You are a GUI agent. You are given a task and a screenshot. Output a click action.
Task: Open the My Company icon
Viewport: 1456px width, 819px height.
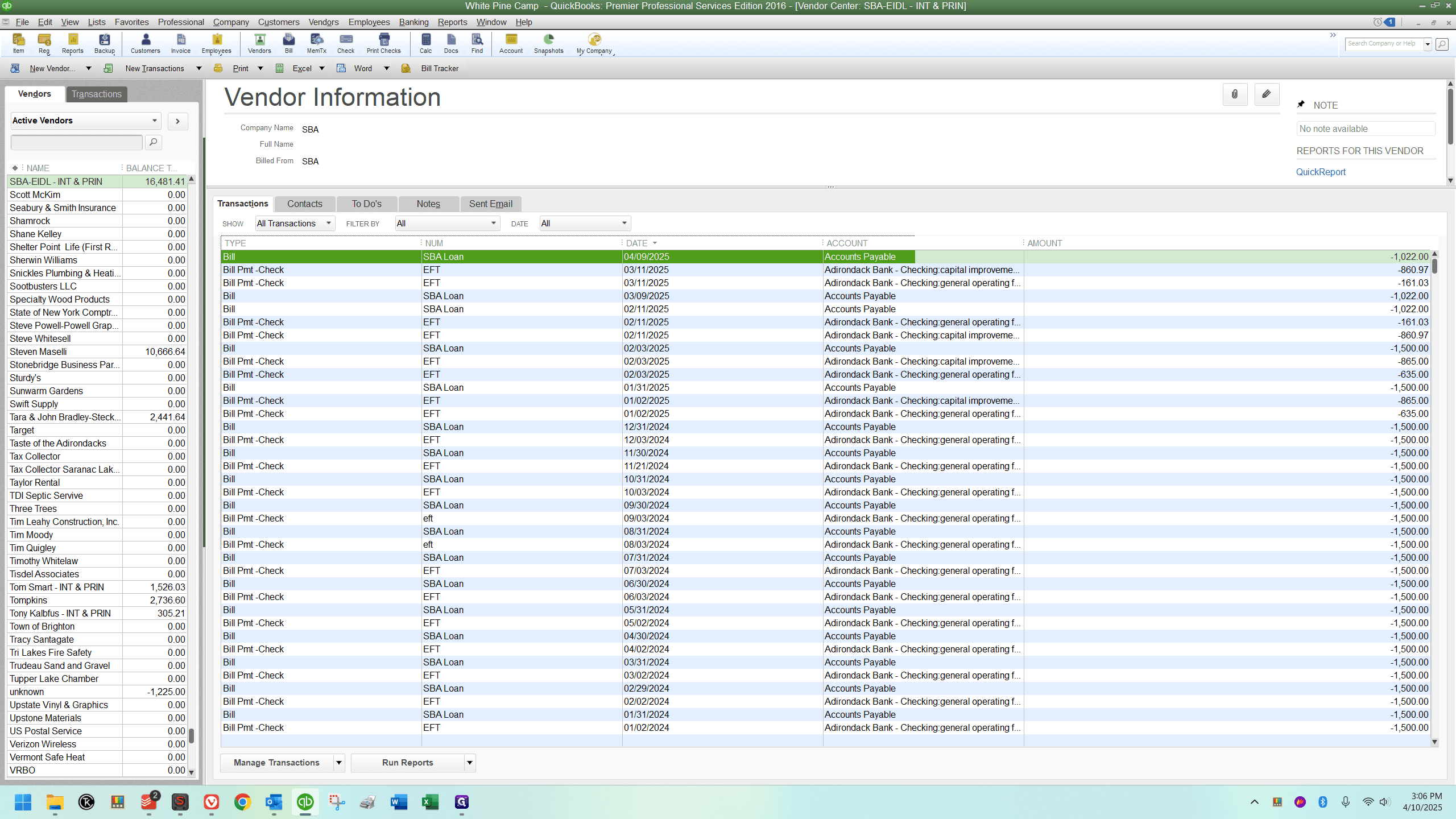coord(594,43)
